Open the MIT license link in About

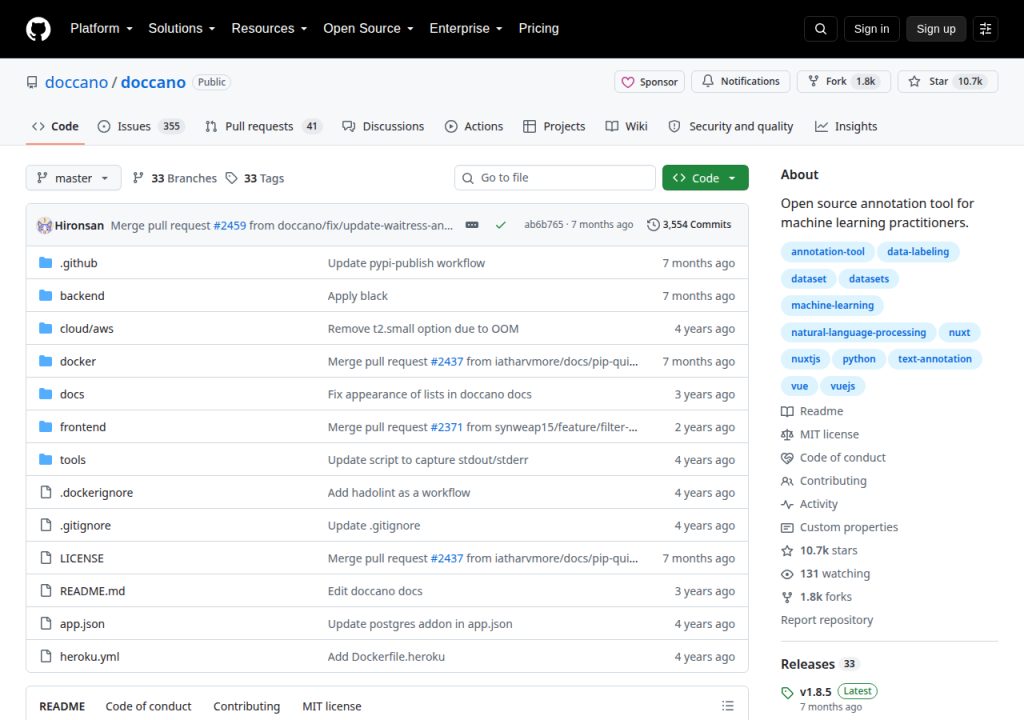pyautogui.click(x=820, y=434)
